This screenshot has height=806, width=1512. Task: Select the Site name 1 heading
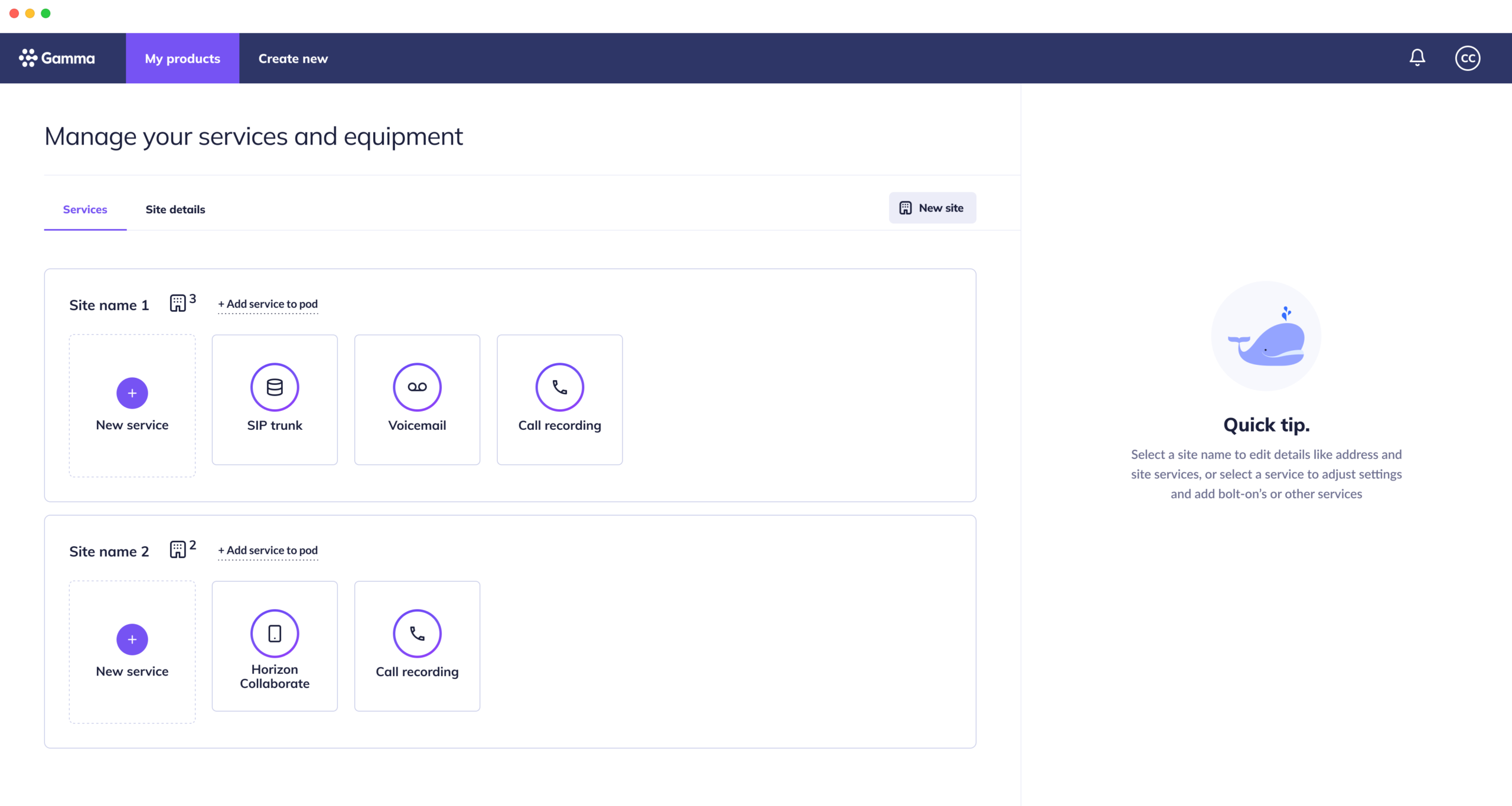point(109,305)
